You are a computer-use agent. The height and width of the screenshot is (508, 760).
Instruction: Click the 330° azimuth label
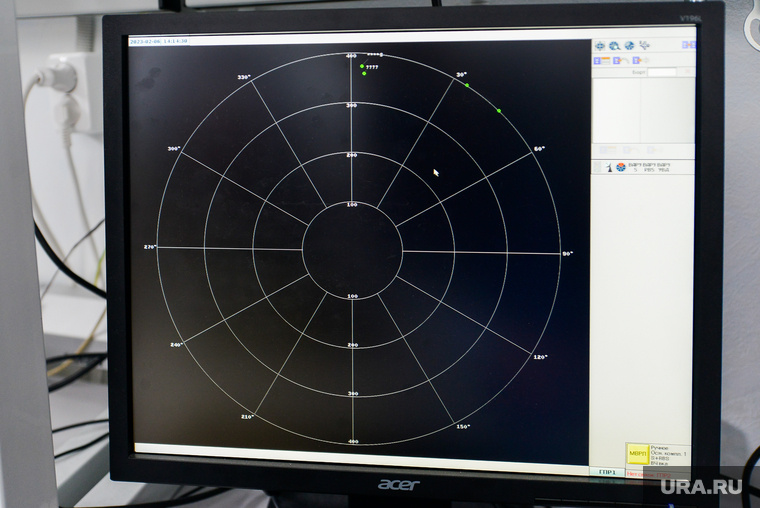point(244,77)
